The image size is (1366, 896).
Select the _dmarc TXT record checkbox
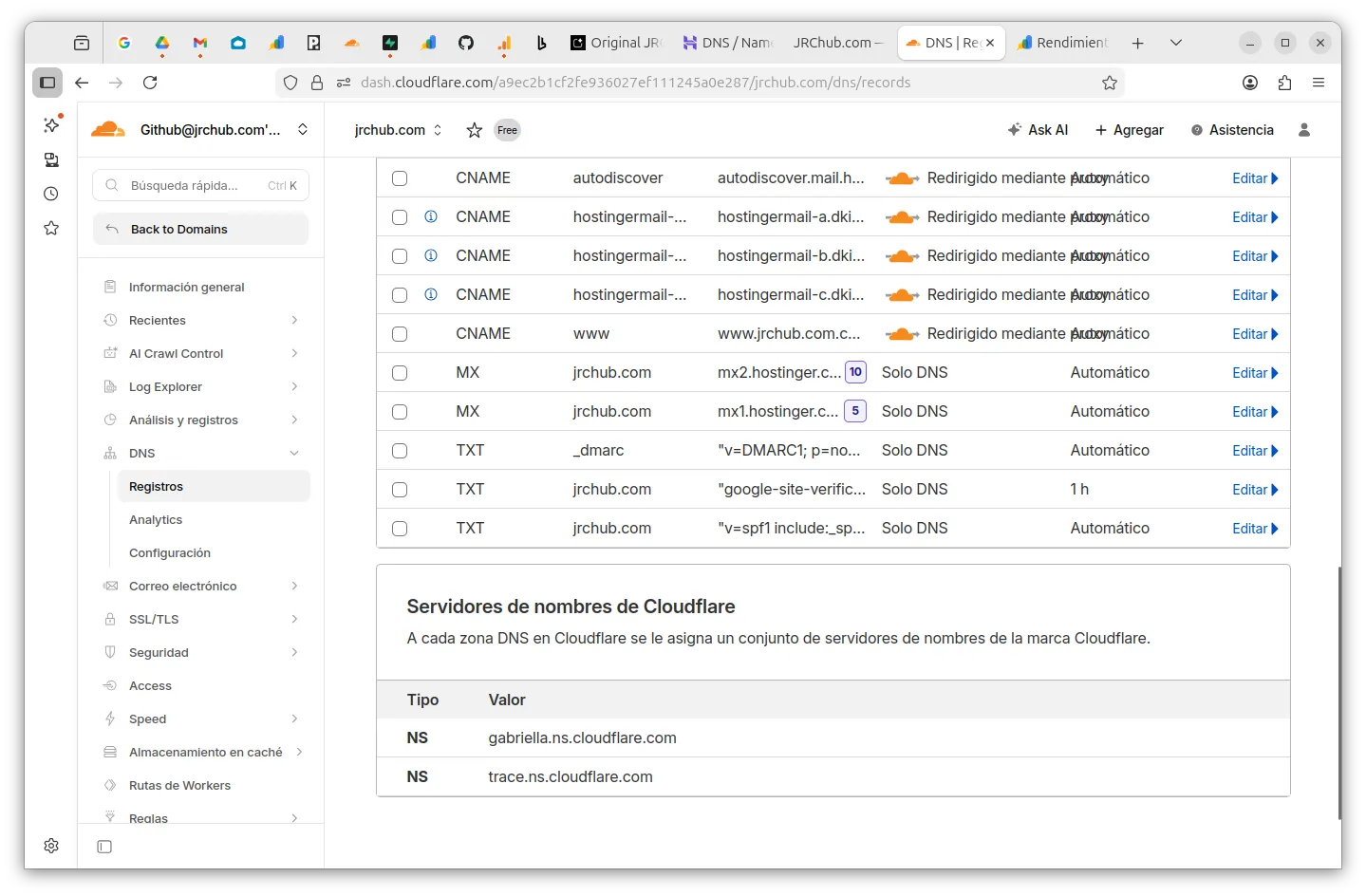(400, 451)
